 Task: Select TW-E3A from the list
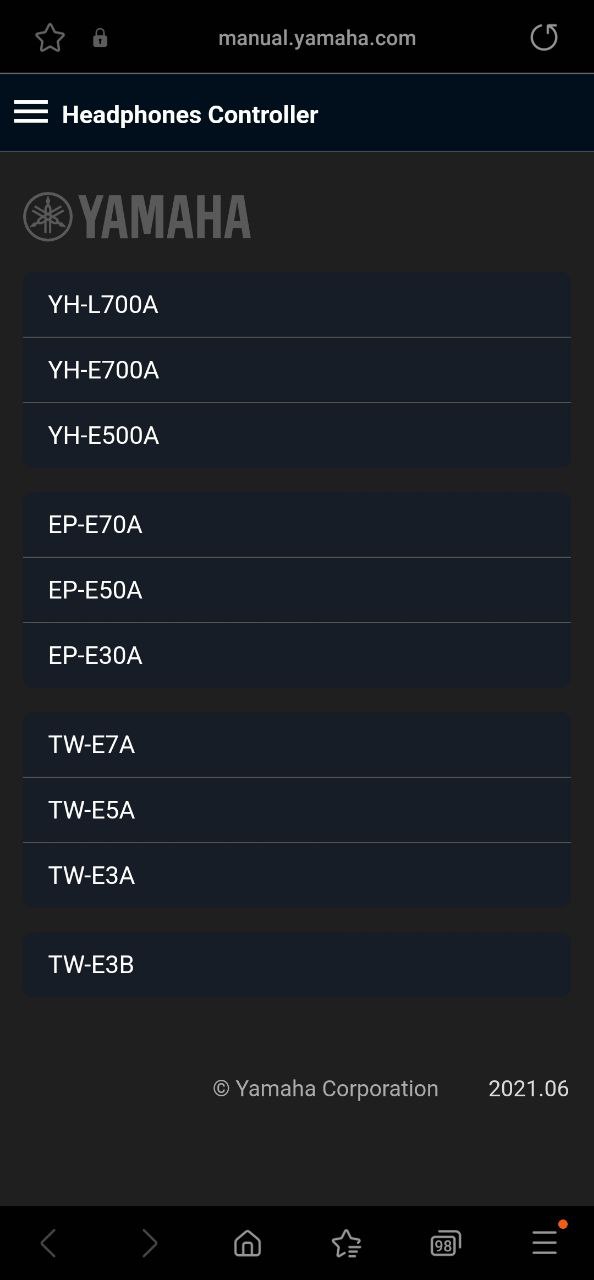[297, 875]
